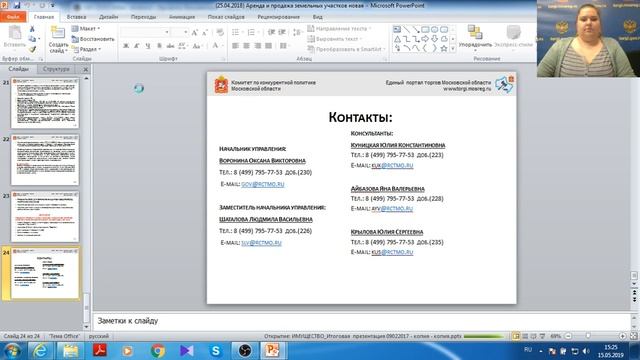
Task: Close the slides pane with X
Action: [85, 69]
